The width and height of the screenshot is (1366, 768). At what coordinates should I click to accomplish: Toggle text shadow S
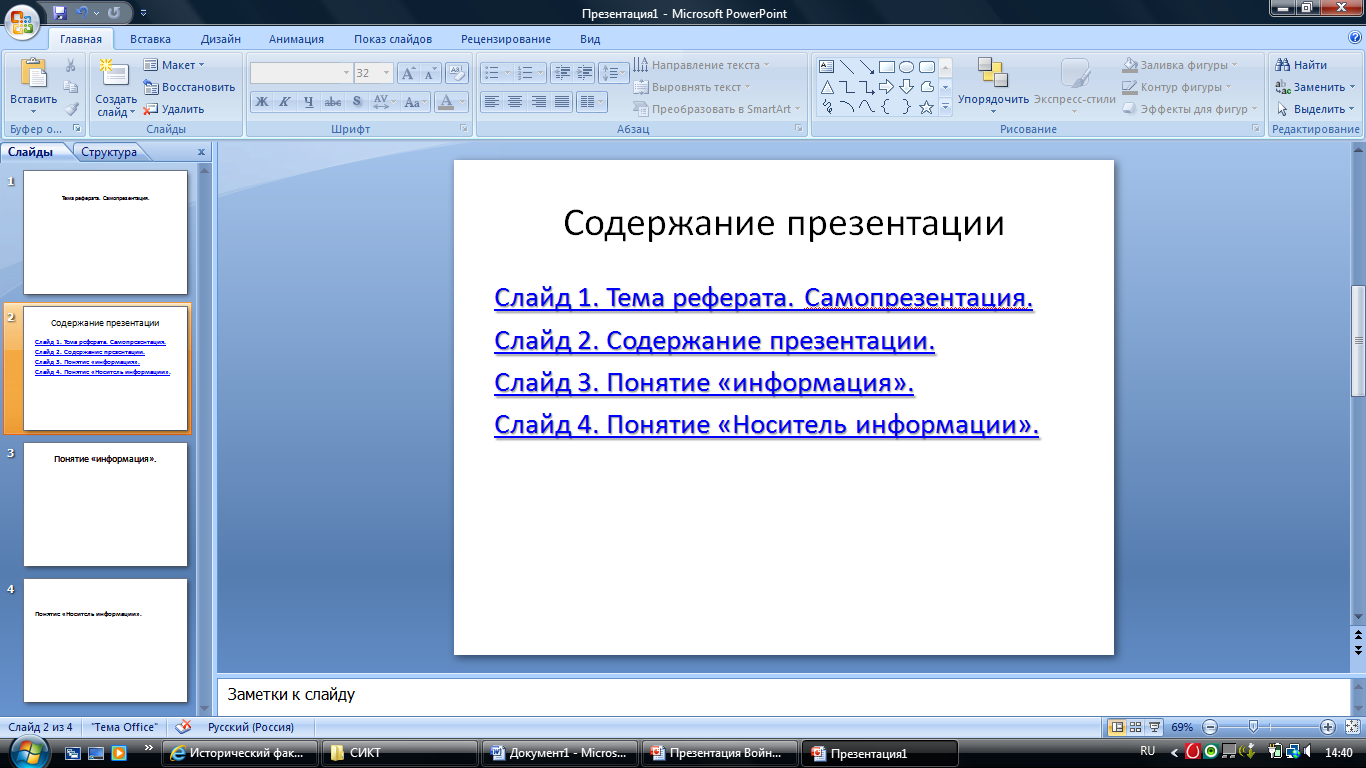tap(357, 102)
